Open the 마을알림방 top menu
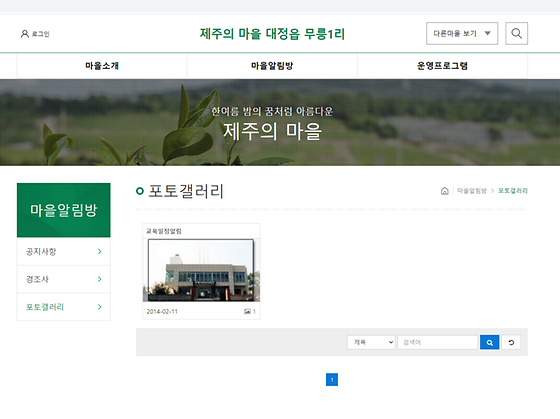Screen dimensions: 560x419 [x=272, y=66]
